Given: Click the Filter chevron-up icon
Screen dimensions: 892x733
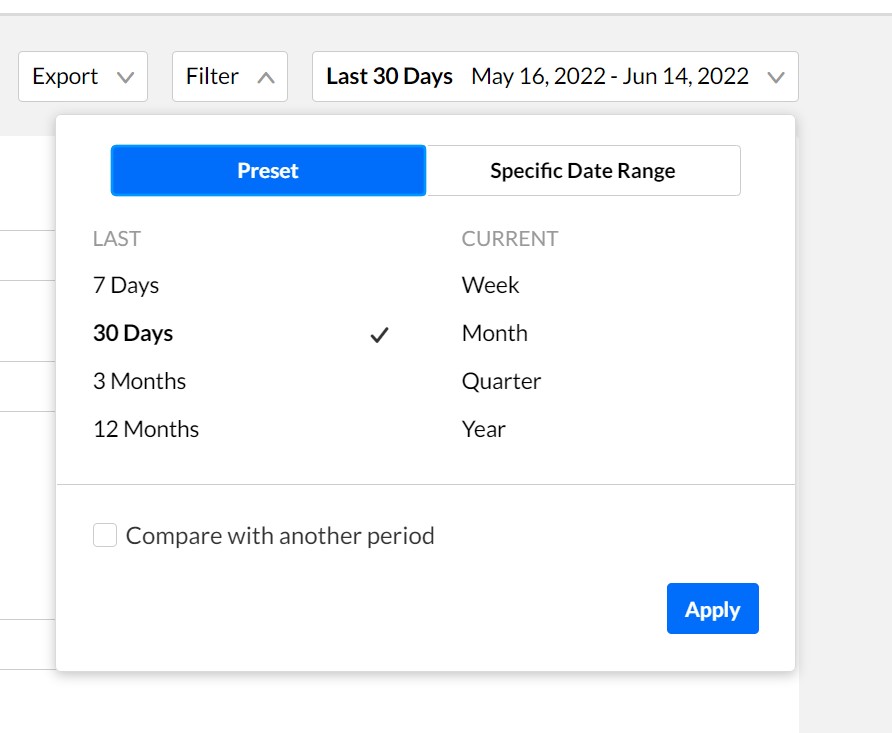Looking at the screenshot, I should click(266, 77).
